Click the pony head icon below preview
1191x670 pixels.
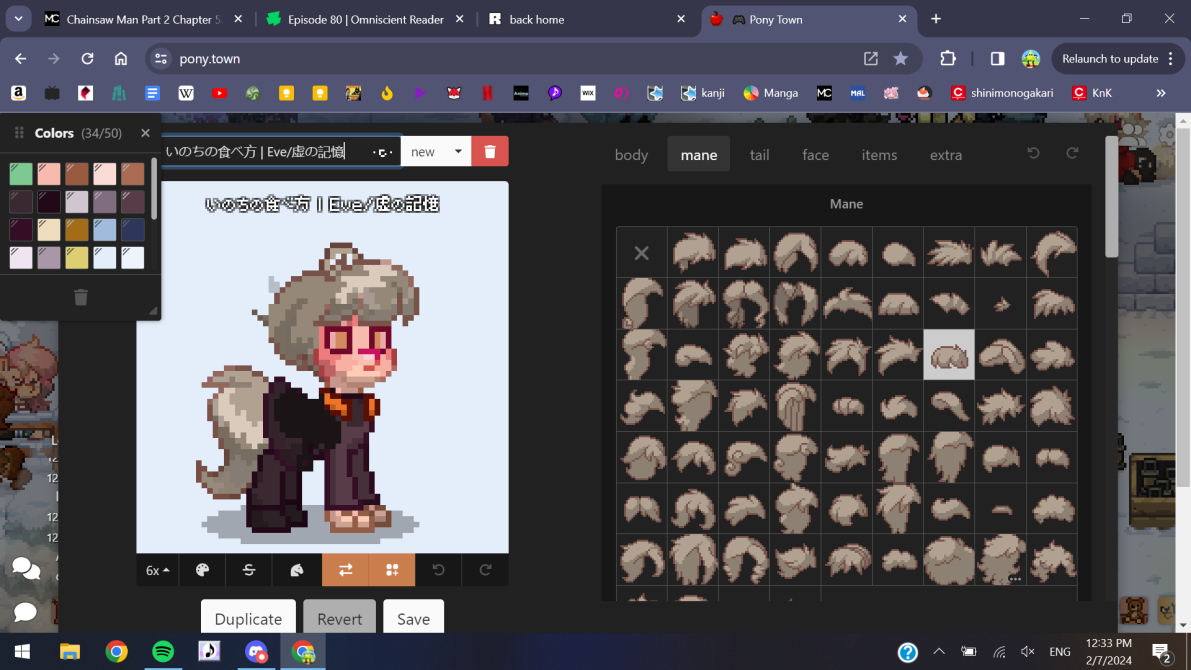tap(297, 570)
